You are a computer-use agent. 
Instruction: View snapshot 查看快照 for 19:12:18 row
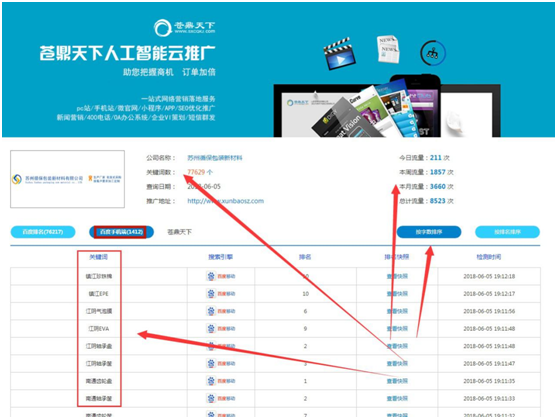tap(397, 276)
